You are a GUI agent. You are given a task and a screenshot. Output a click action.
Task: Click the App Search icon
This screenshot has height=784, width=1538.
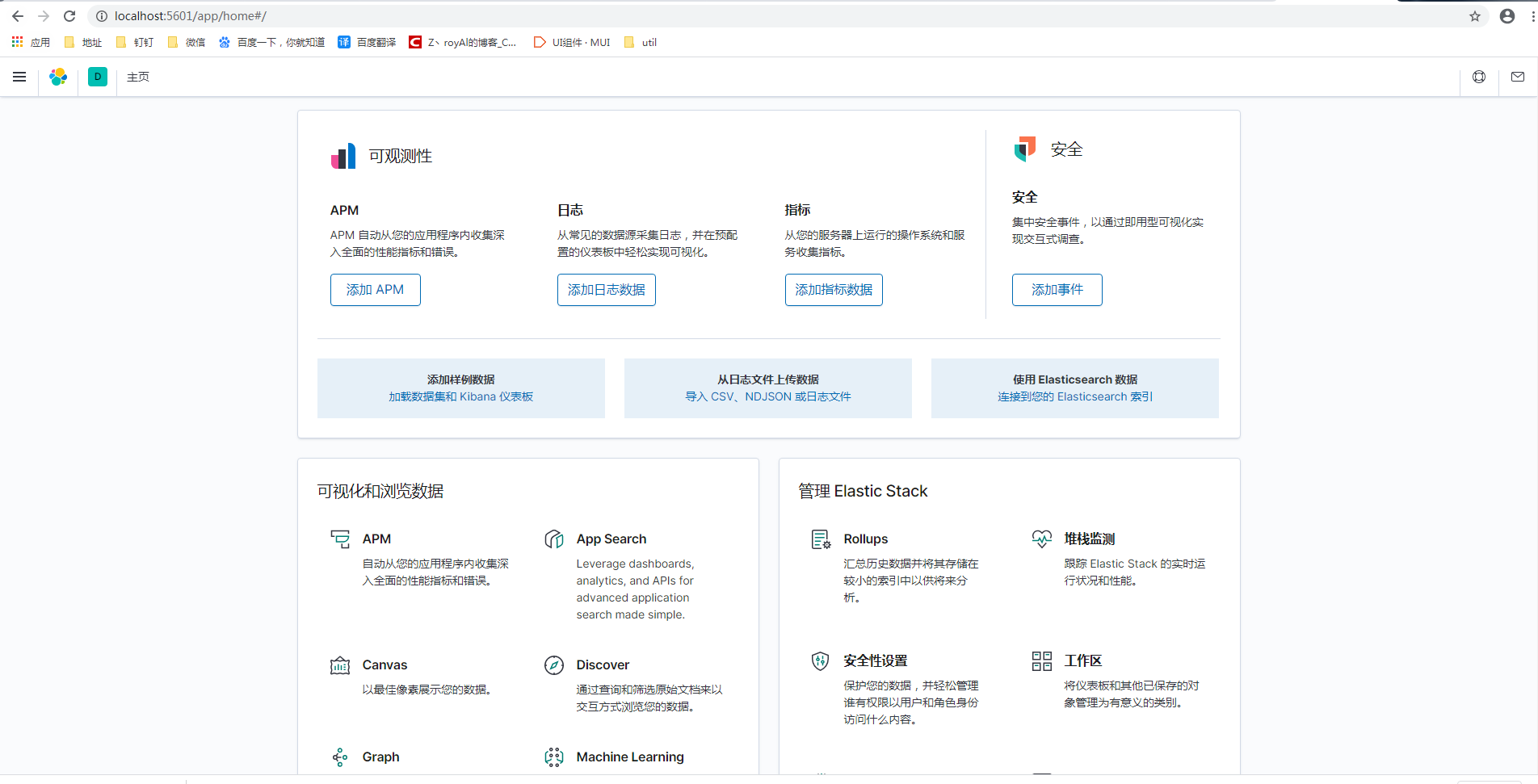(x=554, y=539)
